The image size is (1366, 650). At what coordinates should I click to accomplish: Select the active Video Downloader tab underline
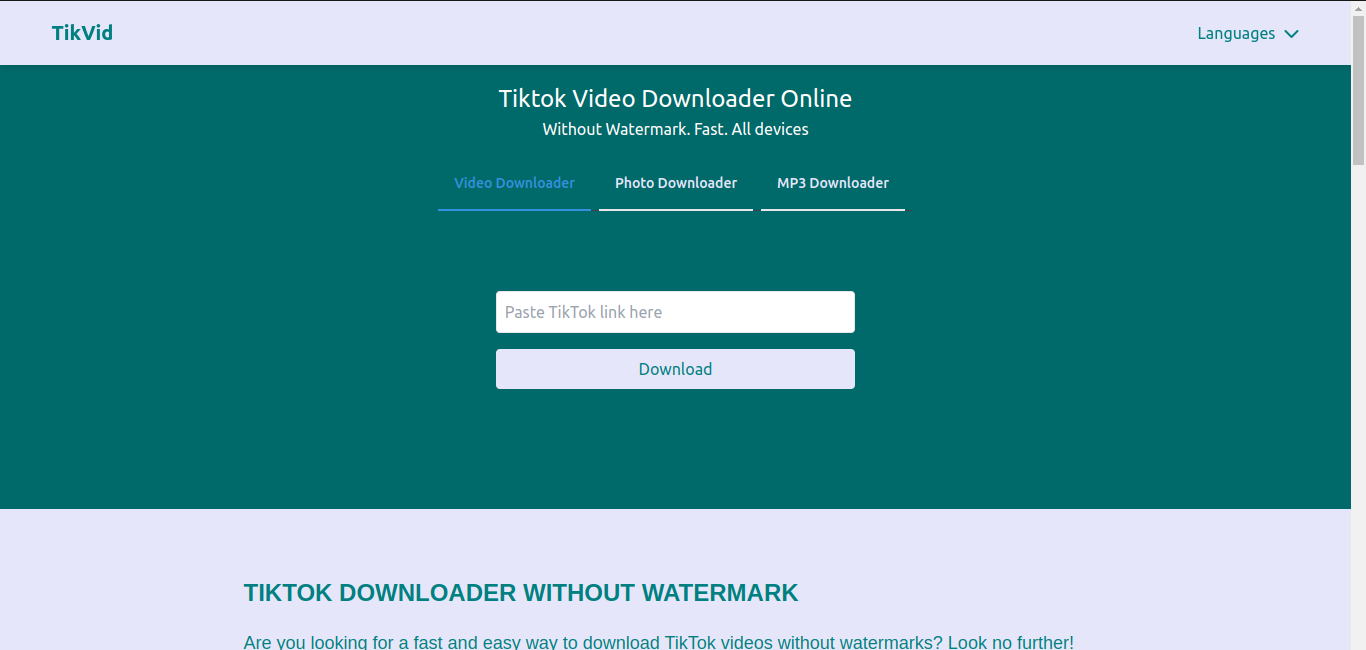(x=514, y=209)
